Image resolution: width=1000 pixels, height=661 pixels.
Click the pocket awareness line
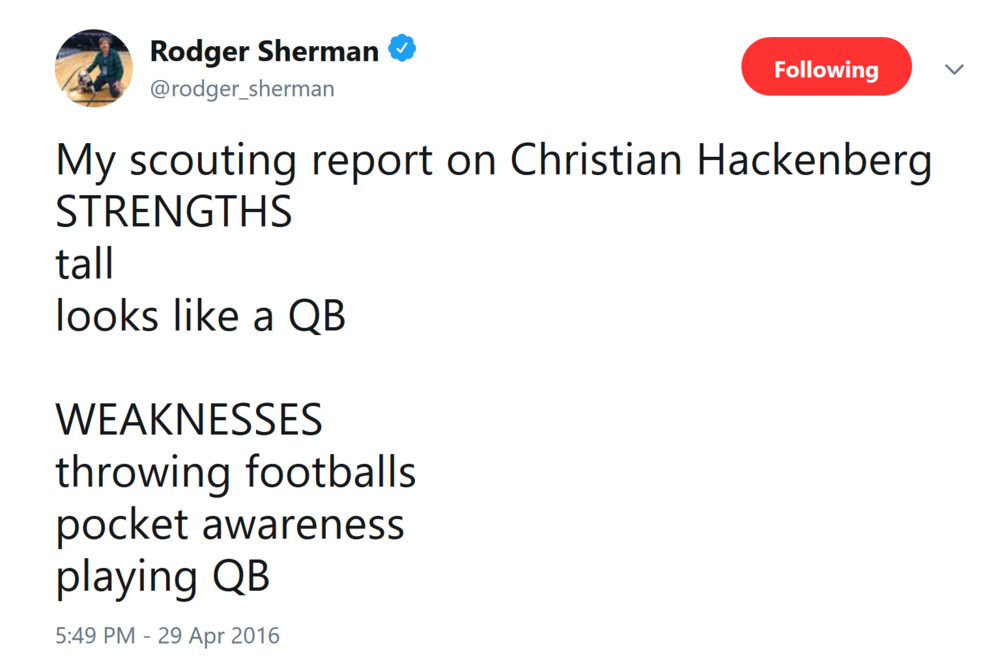tap(230, 527)
